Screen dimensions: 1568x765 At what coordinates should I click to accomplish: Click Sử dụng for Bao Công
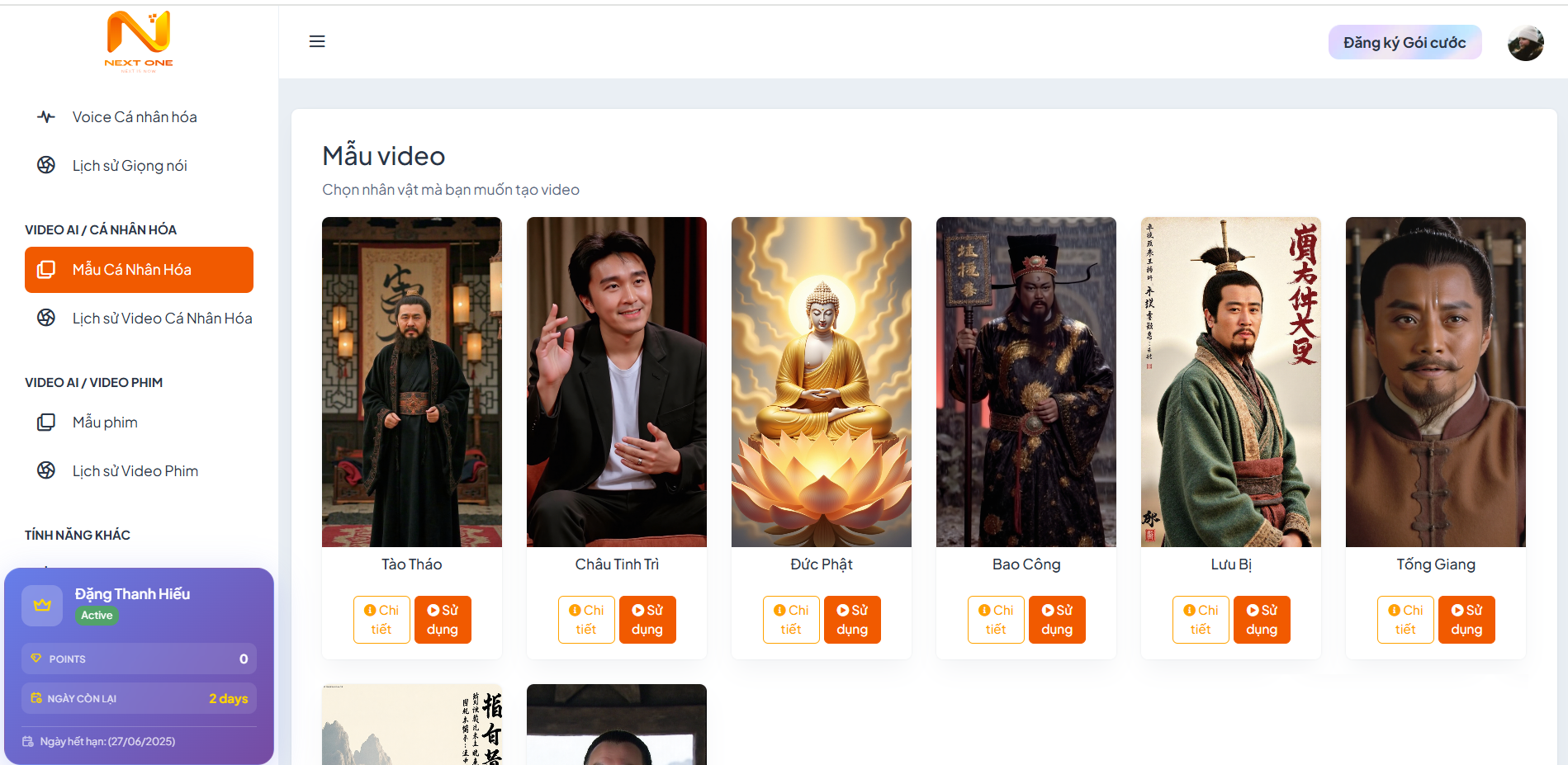[1057, 620]
